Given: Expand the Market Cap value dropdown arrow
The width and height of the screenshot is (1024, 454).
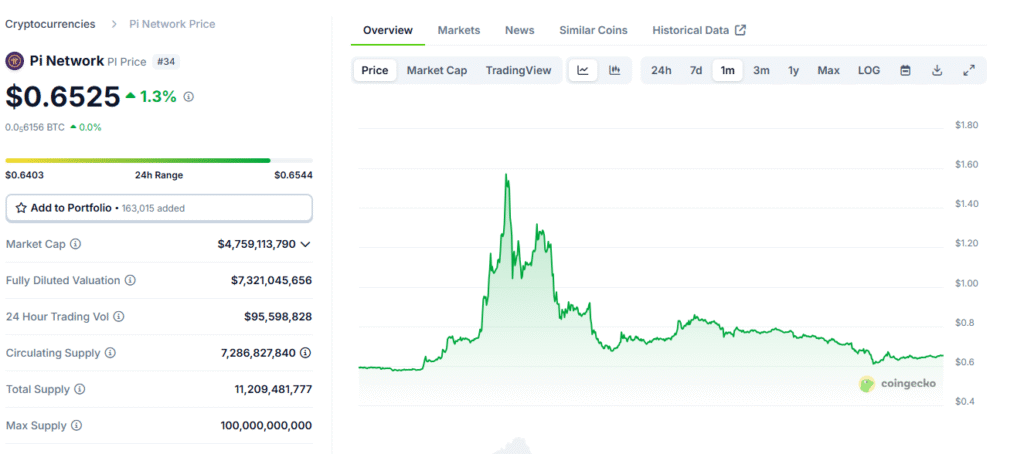Looking at the screenshot, I should 305,244.
